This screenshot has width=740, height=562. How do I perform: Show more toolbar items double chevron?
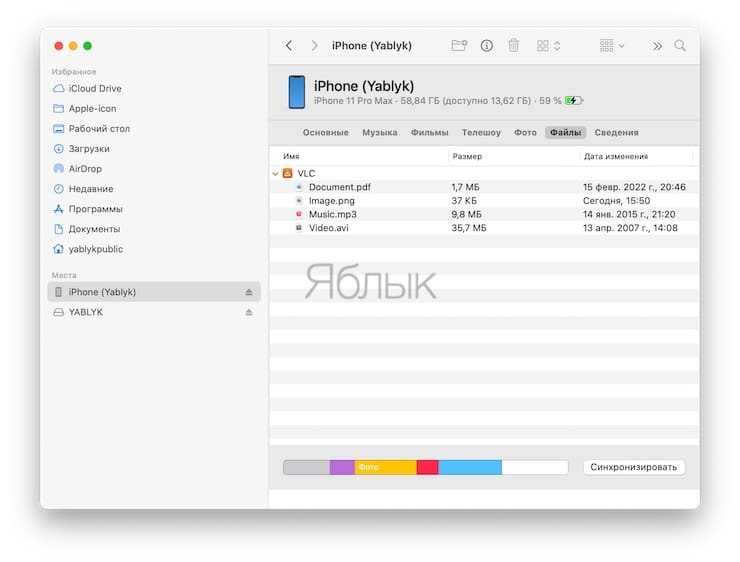pos(657,46)
